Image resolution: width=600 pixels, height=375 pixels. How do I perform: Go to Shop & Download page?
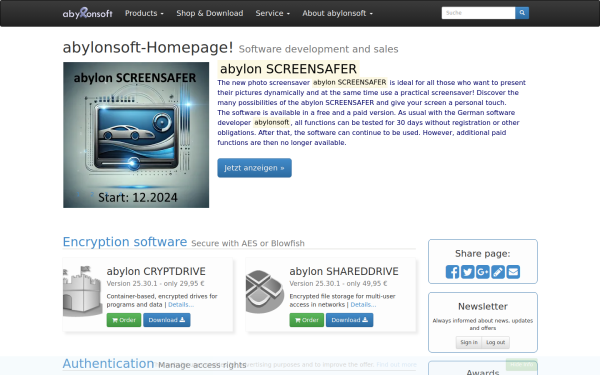(210, 13)
